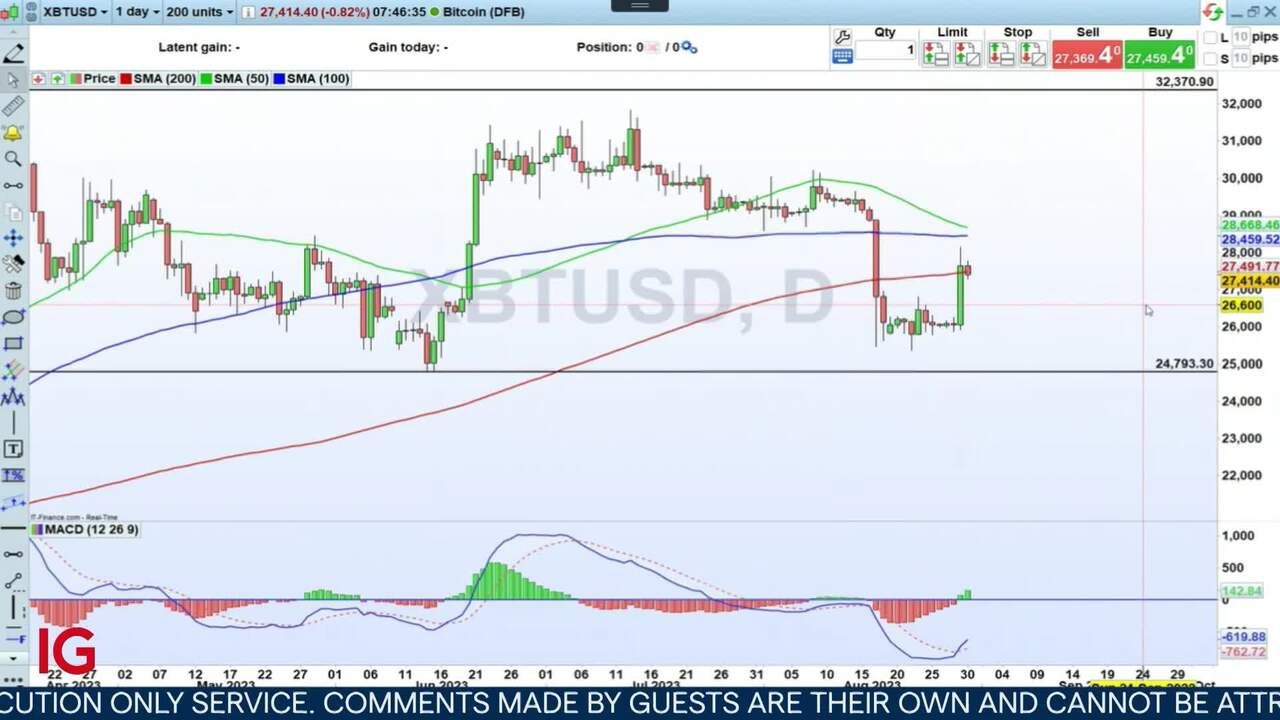Click the trash bin delete icon

click(13, 291)
